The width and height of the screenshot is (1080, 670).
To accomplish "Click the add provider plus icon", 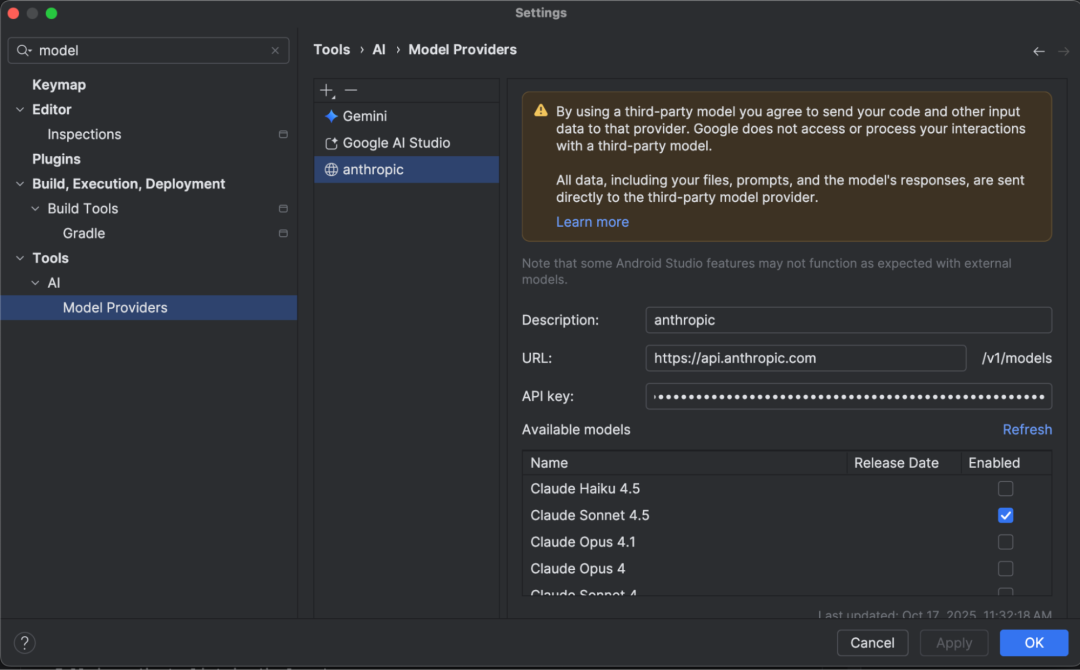I will coord(326,90).
